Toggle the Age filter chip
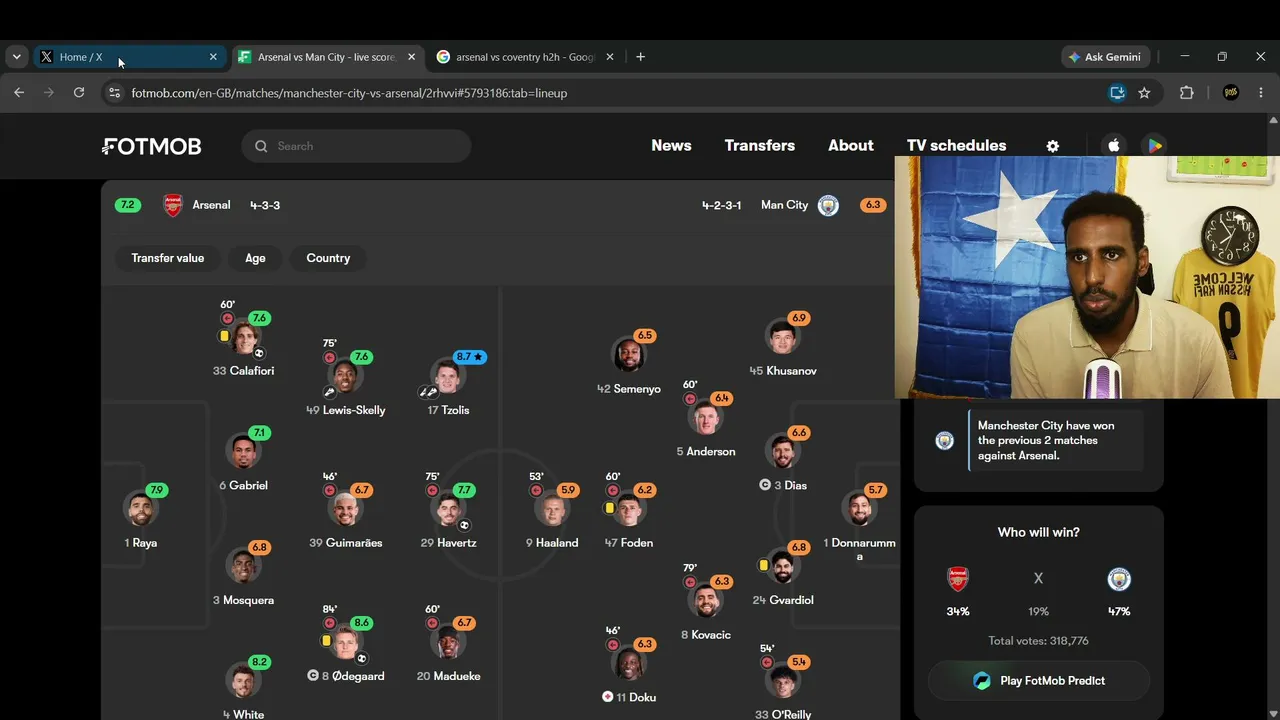This screenshot has height=720, width=1280. pyautogui.click(x=255, y=258)
